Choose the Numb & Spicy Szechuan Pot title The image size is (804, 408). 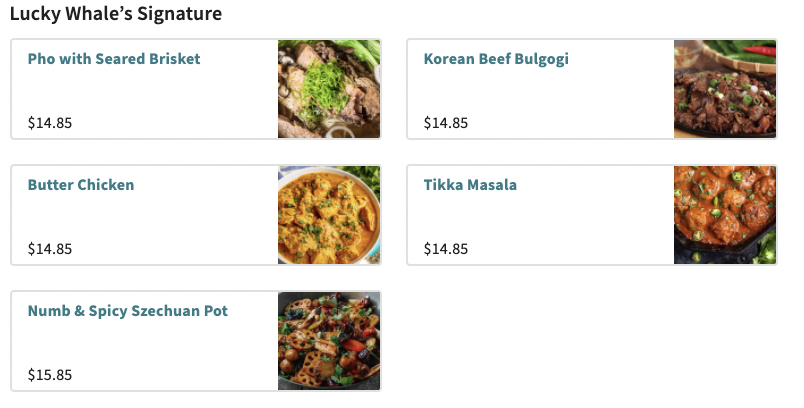(128, 311)
